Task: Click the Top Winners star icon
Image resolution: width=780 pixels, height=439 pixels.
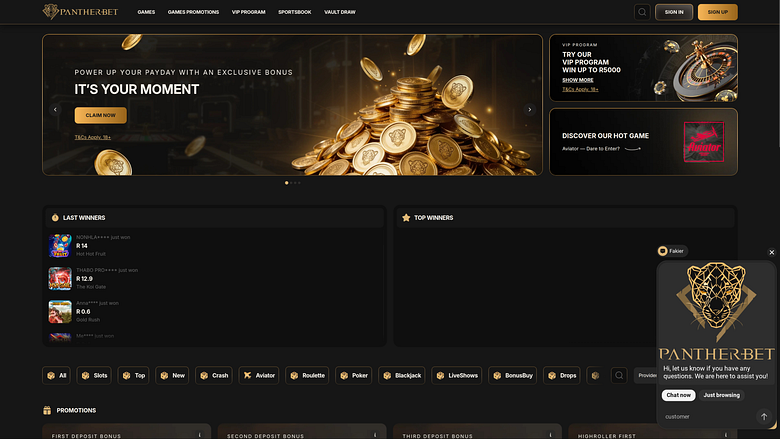Action: [x=406, y=218]
